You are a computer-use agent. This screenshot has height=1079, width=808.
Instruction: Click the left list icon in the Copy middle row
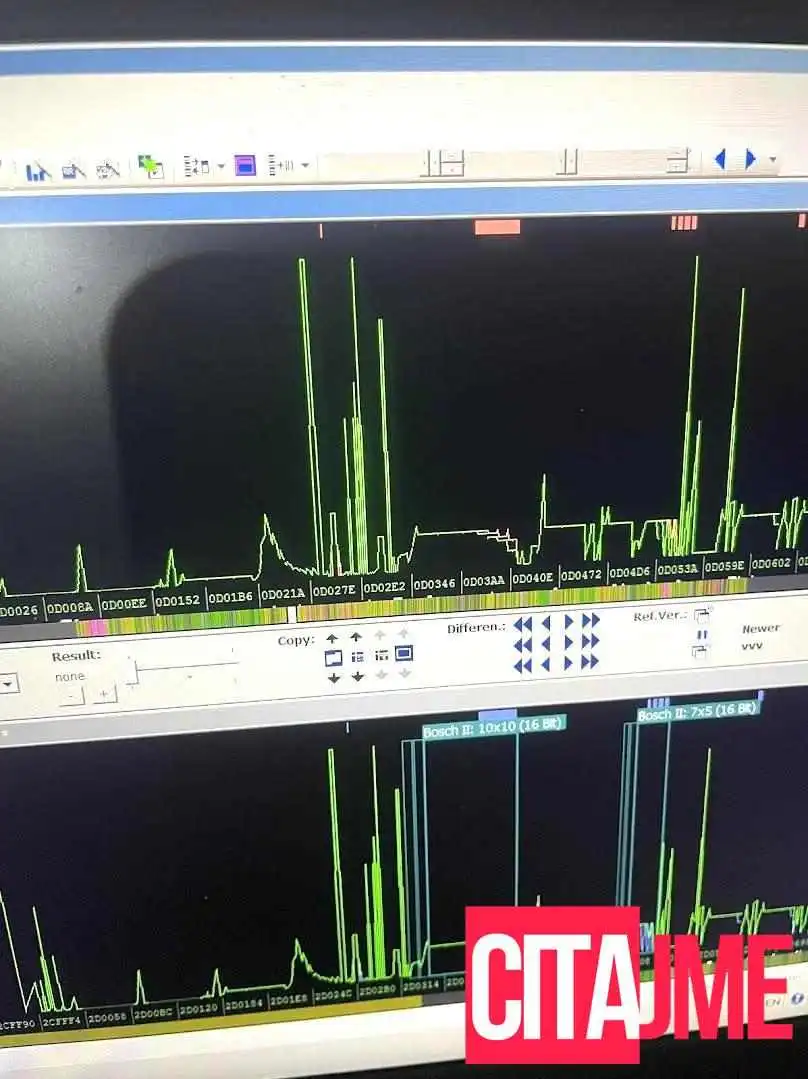click(357, 657)
